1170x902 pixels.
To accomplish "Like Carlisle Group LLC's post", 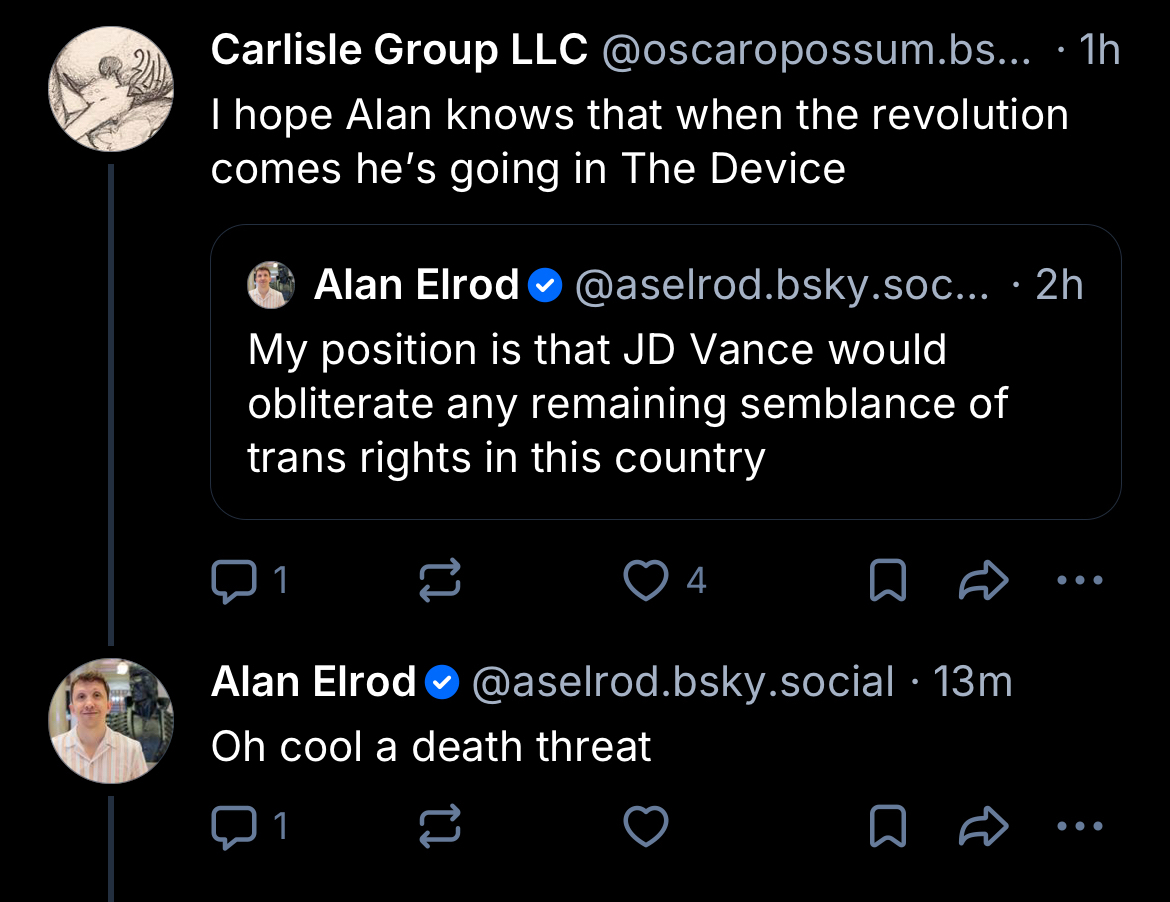I will pos(646,581).
